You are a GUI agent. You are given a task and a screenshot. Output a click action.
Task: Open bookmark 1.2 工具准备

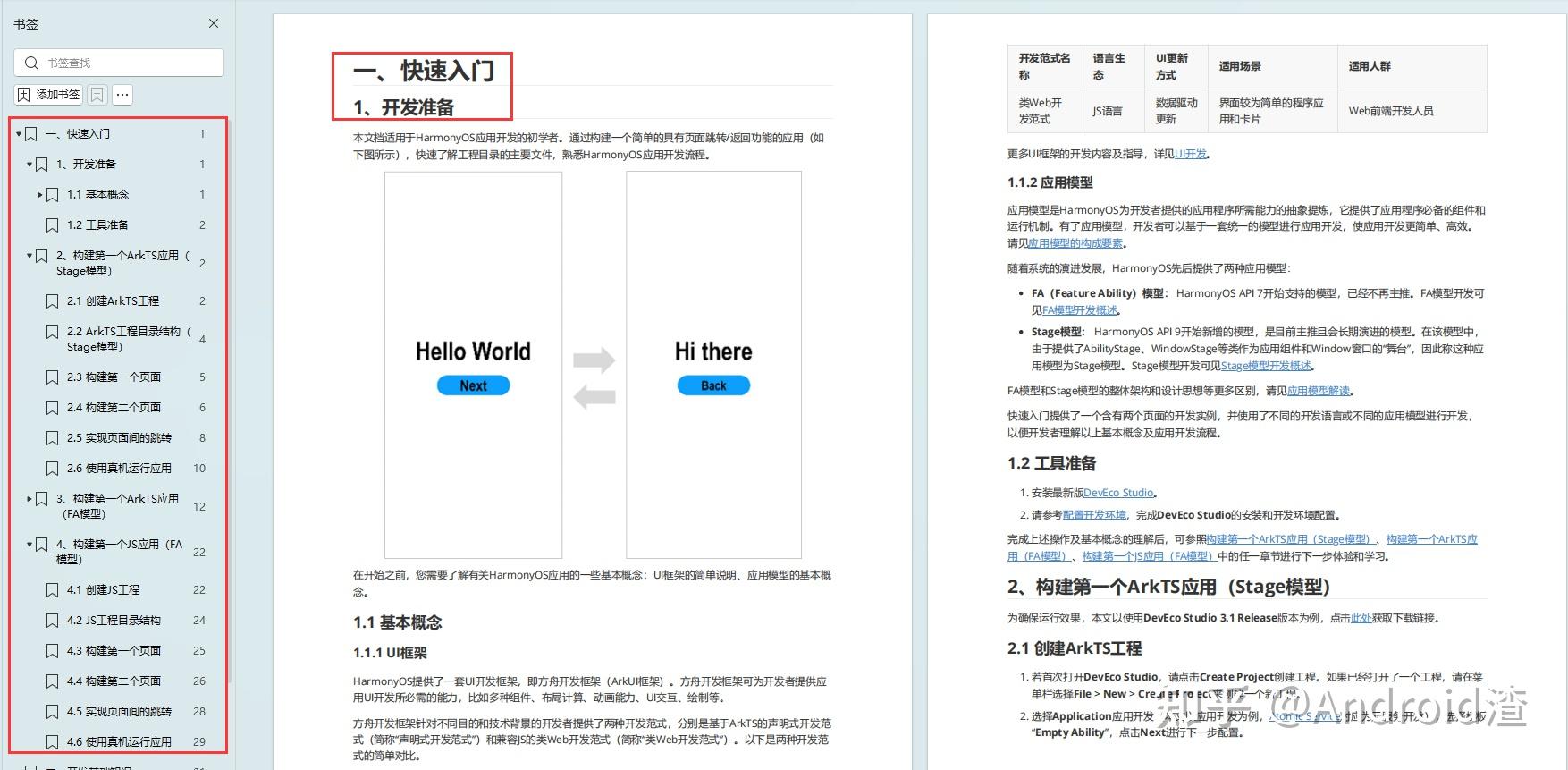98,224
